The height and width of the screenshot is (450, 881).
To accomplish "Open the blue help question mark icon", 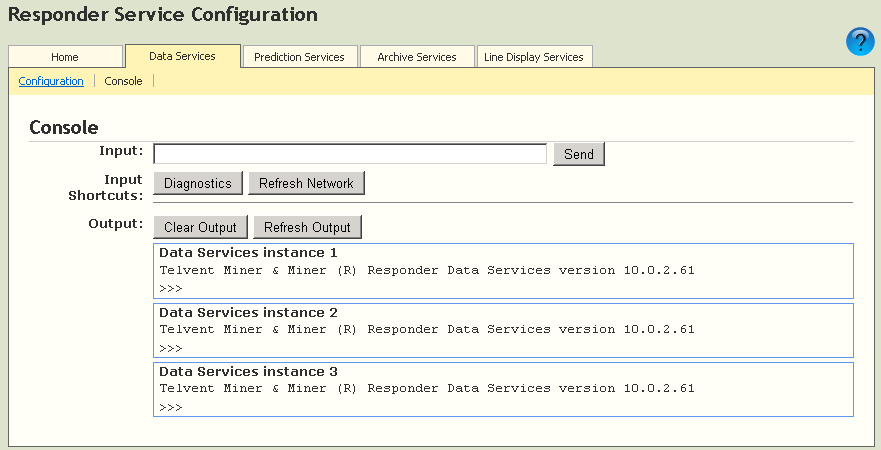I will tap(860, 42).
